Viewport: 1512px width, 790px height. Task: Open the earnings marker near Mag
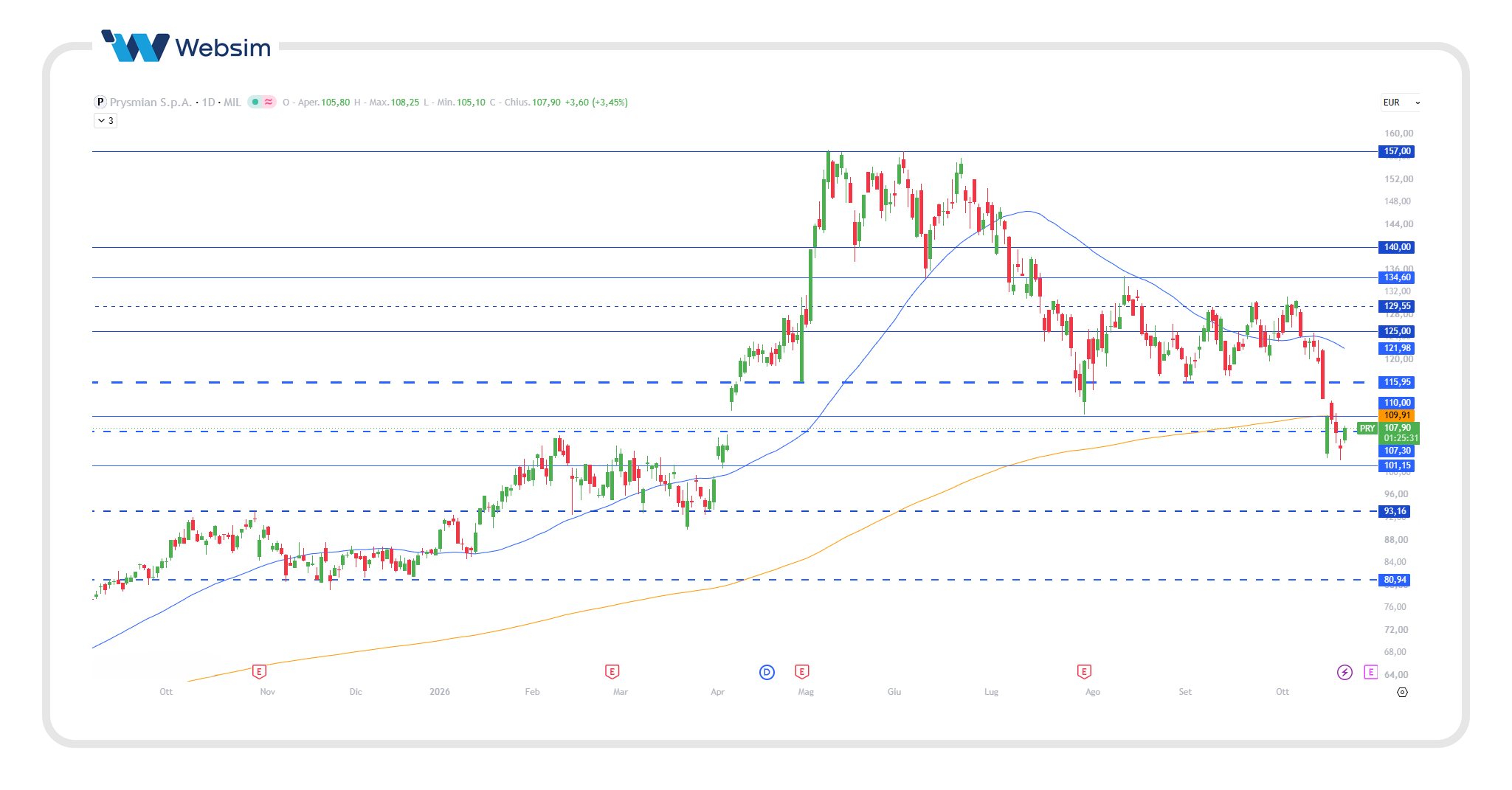[x=802, y=671]
